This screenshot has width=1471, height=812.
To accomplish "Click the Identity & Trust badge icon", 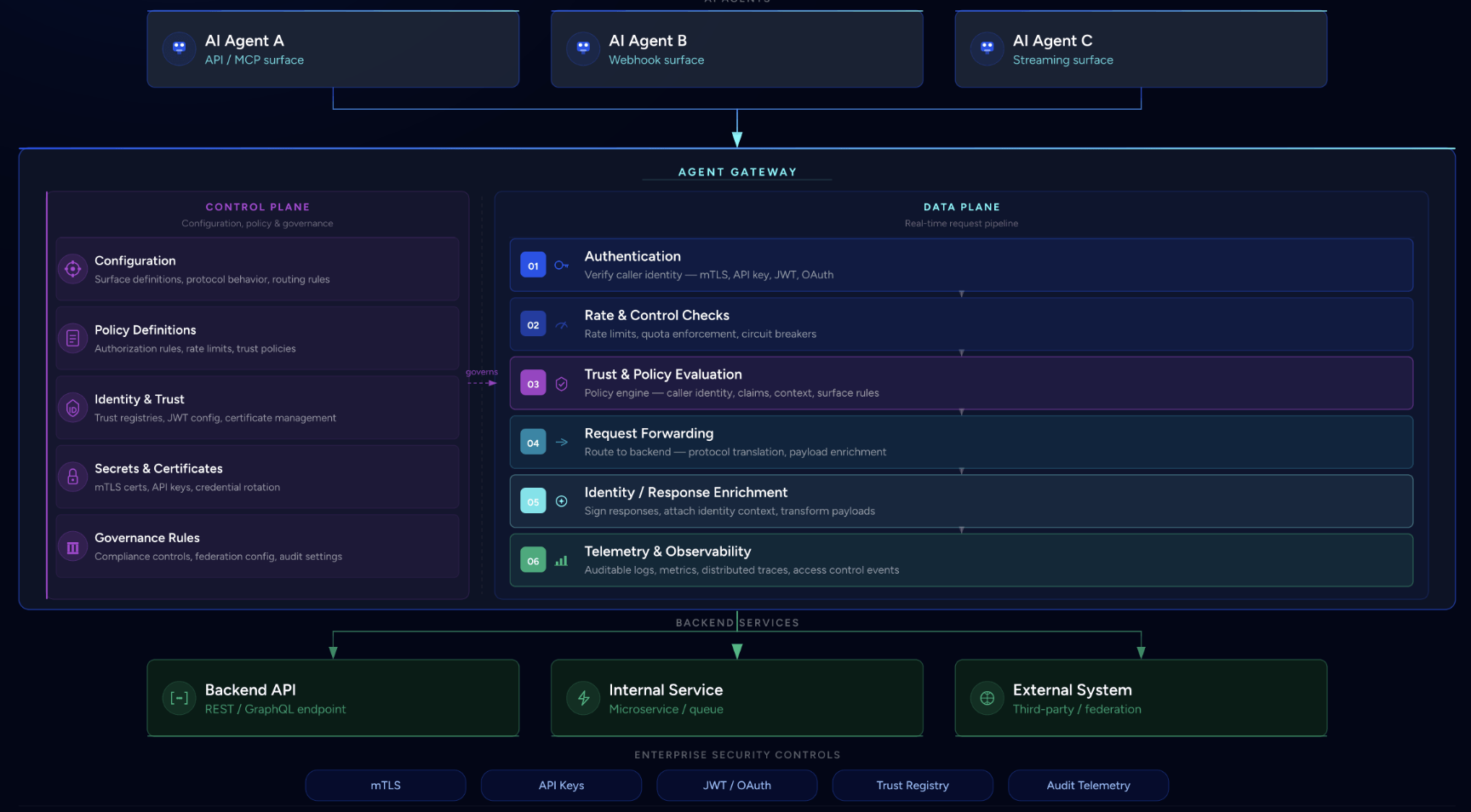I will click(x=73, y=408).
